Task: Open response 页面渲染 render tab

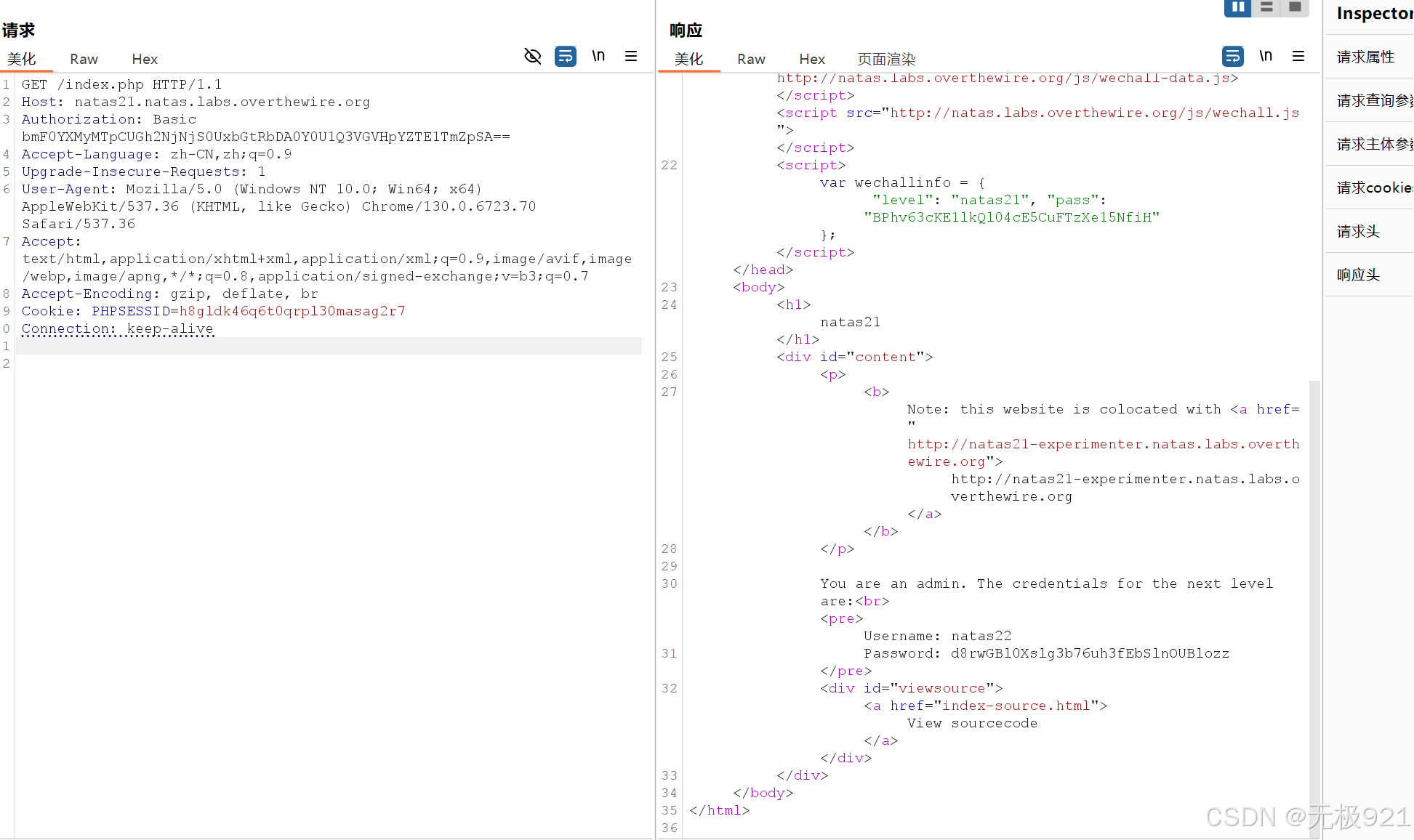Action: [x=886, y=59]
